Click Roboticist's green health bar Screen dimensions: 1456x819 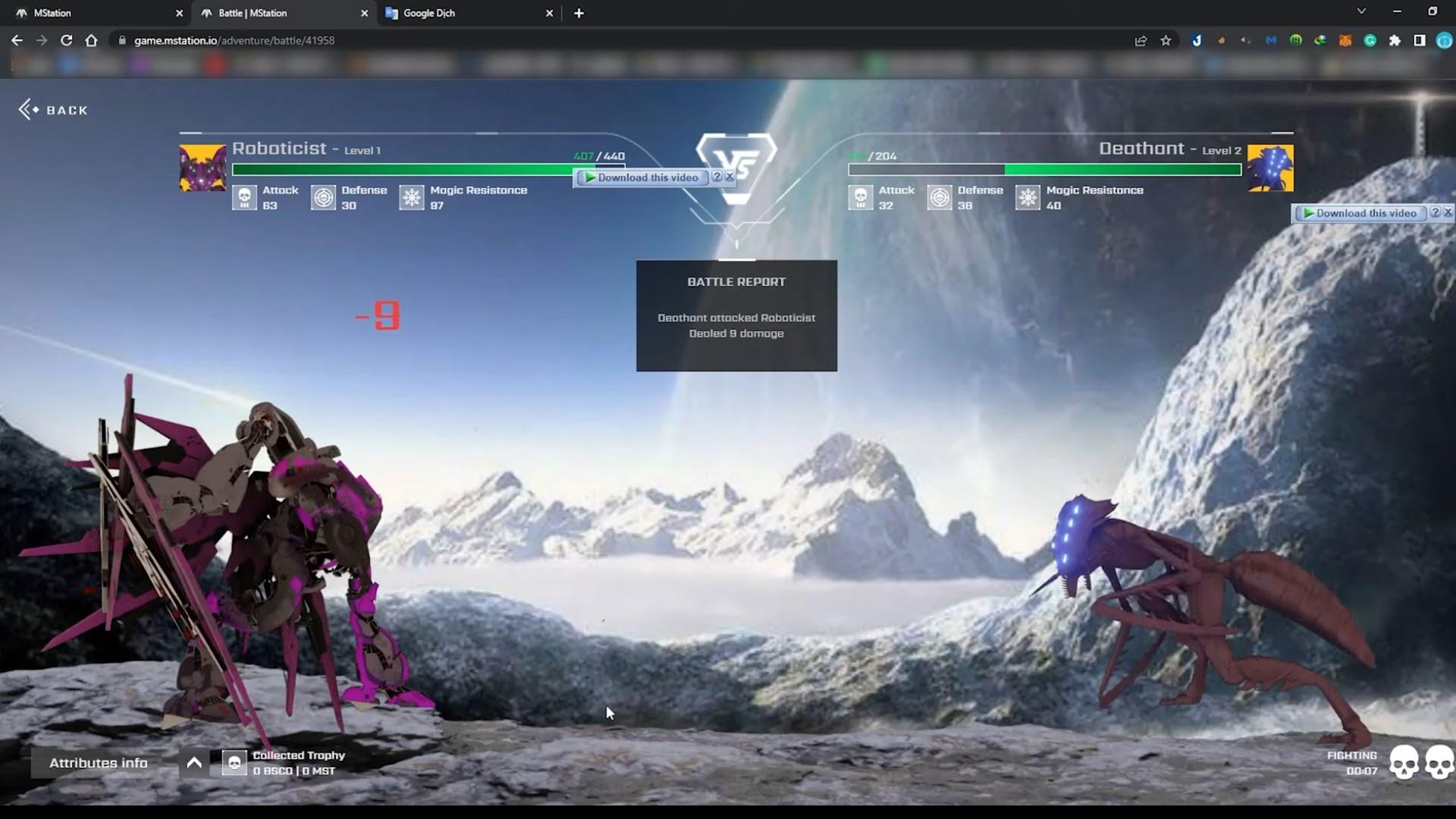pyautogui.click(x=428, y=170)
